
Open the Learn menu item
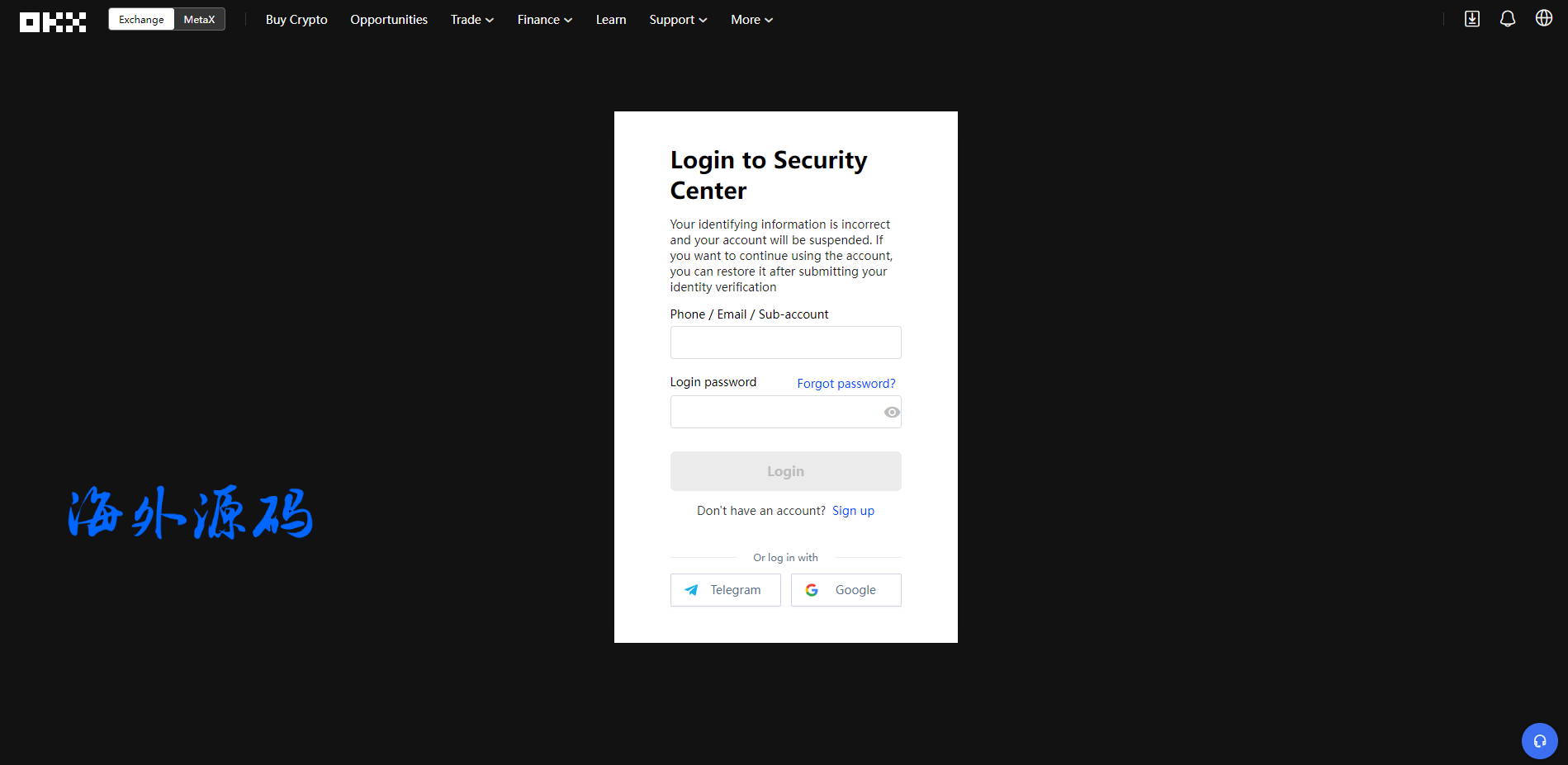pyautogui.click(x=611, y=20)
